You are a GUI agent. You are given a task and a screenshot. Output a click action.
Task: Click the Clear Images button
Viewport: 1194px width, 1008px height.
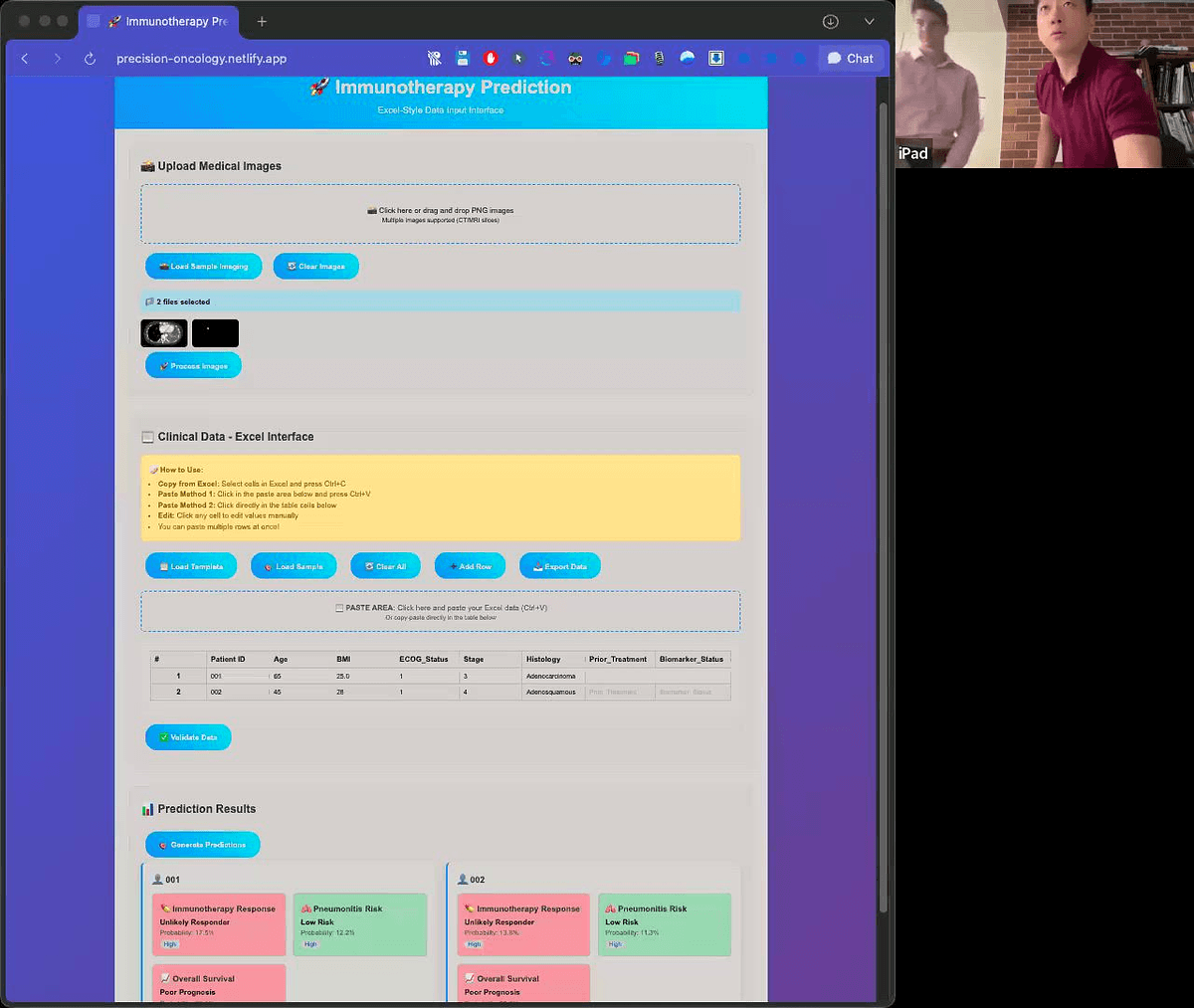(315, 266)
